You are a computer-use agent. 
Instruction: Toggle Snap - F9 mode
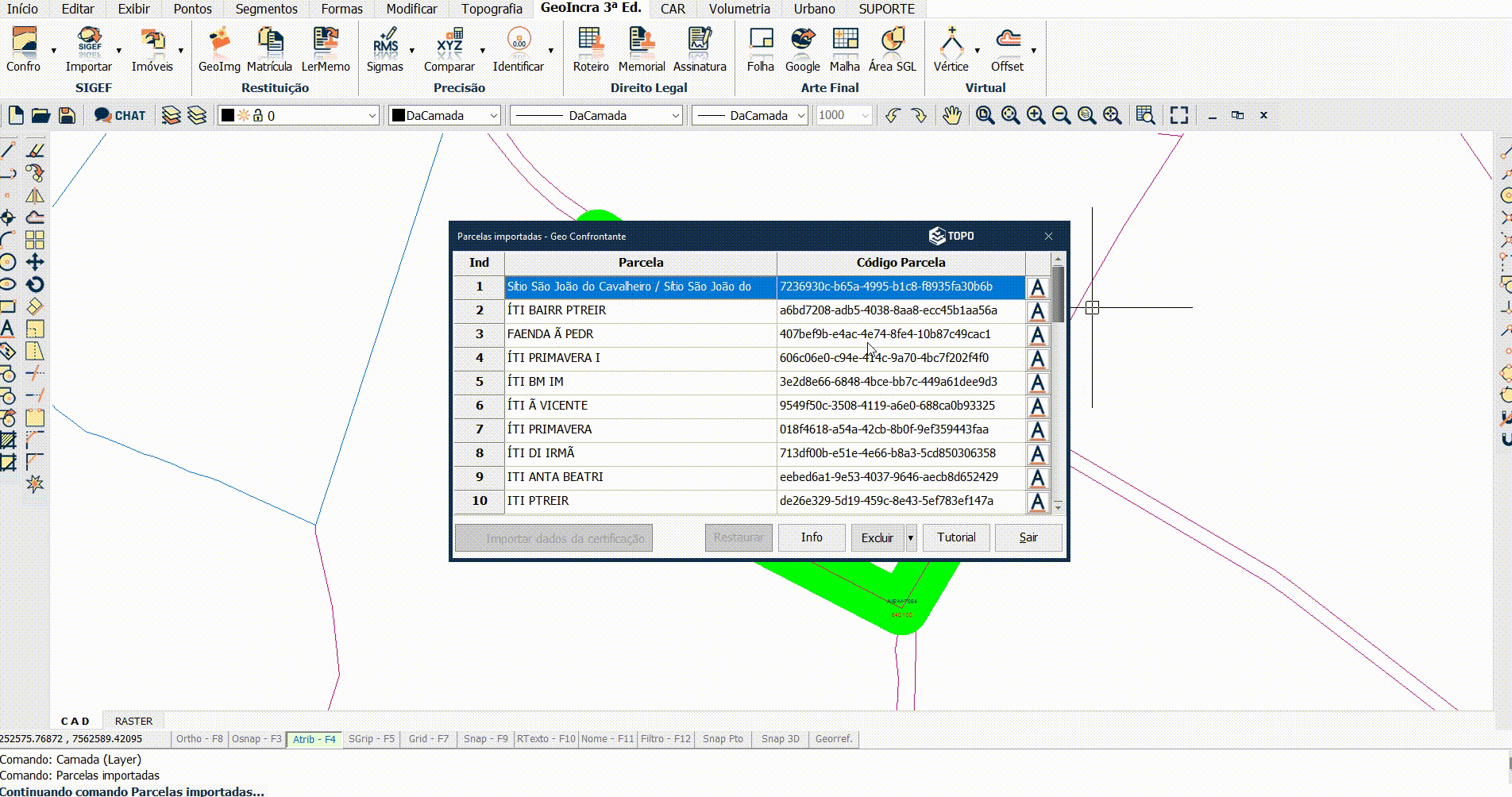click(x=486, y=739)
